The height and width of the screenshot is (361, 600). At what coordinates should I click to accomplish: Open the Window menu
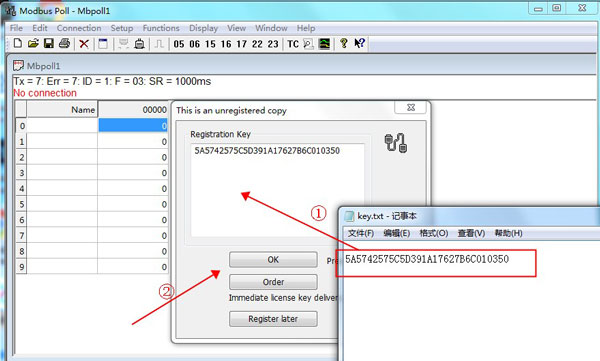pyautogui.click(x=271, y=28)
